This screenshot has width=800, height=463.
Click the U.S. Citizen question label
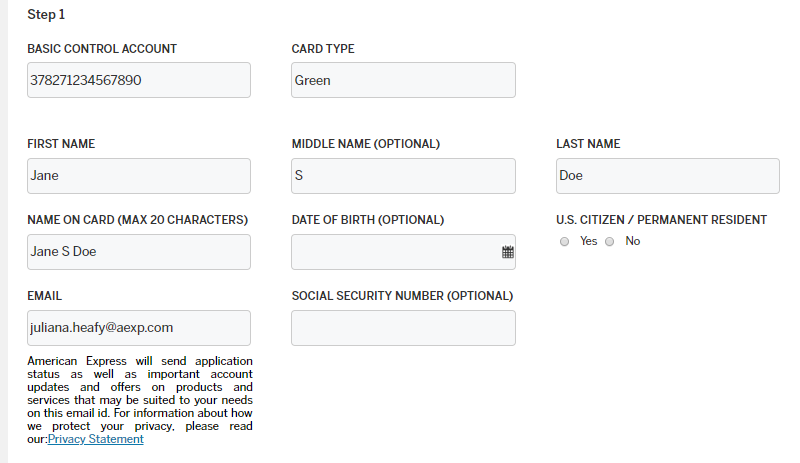coord(661,220)
